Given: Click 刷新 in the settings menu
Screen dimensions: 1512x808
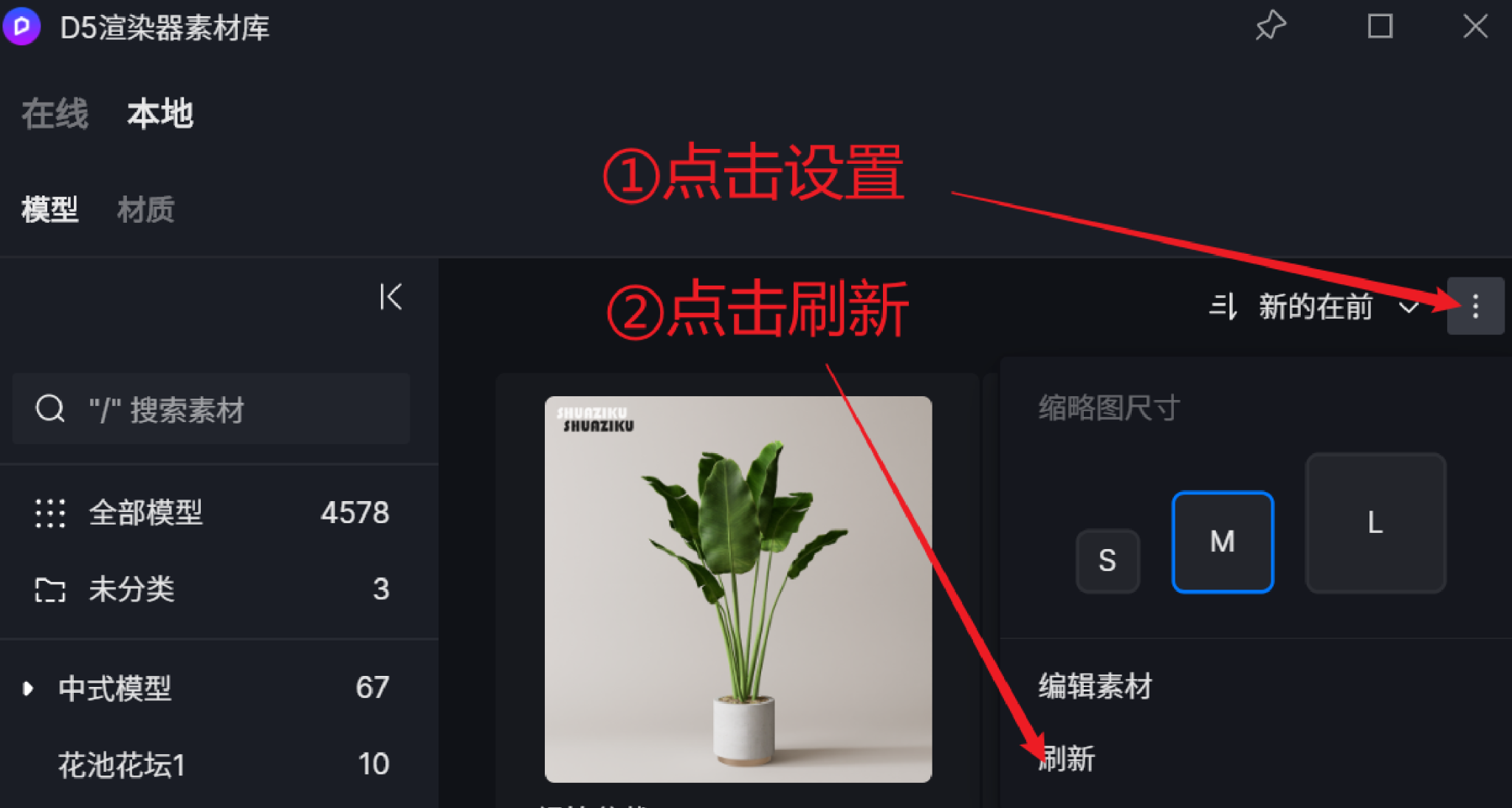Looking at the screenshot, I should pyautogui.click(x=1067, y=759).
